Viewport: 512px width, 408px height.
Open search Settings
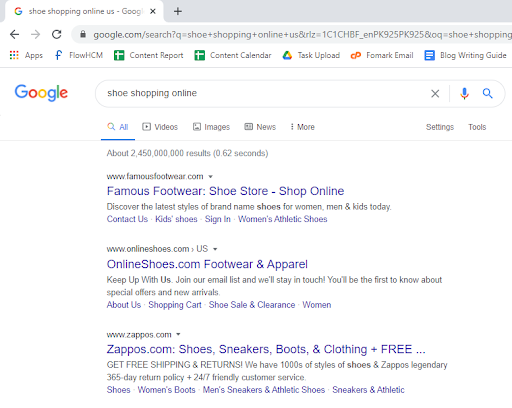coord(440,127)
